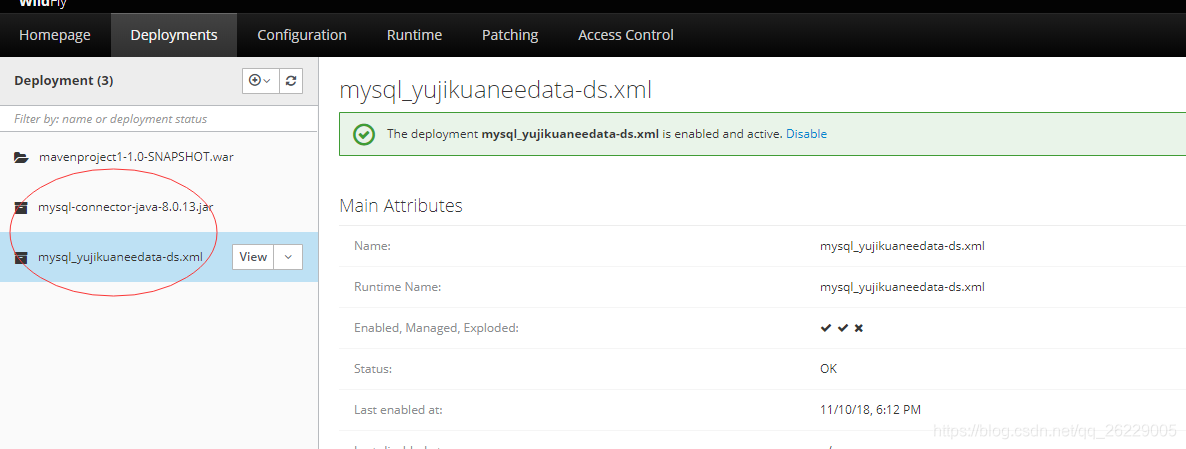The image size is (1186, 449).
Task: View the mysql_yujikuaneedata-ds.xml deployment
Action: click(x=253, y=257)
